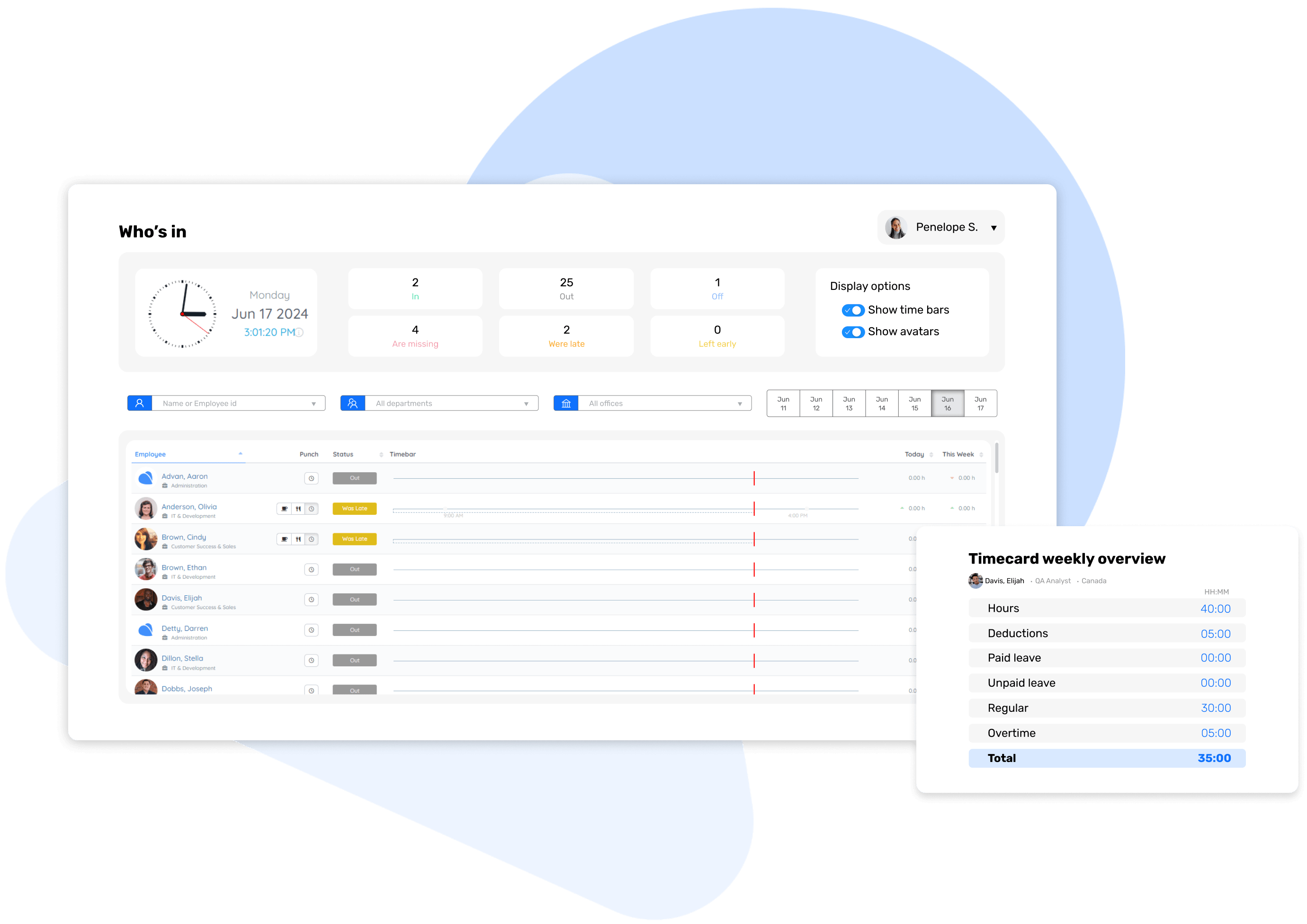Click Brown, Cindy's punch clock icon
This screenshot has height=924, width=1307.
pyautogui.click(x=312, y=539)
